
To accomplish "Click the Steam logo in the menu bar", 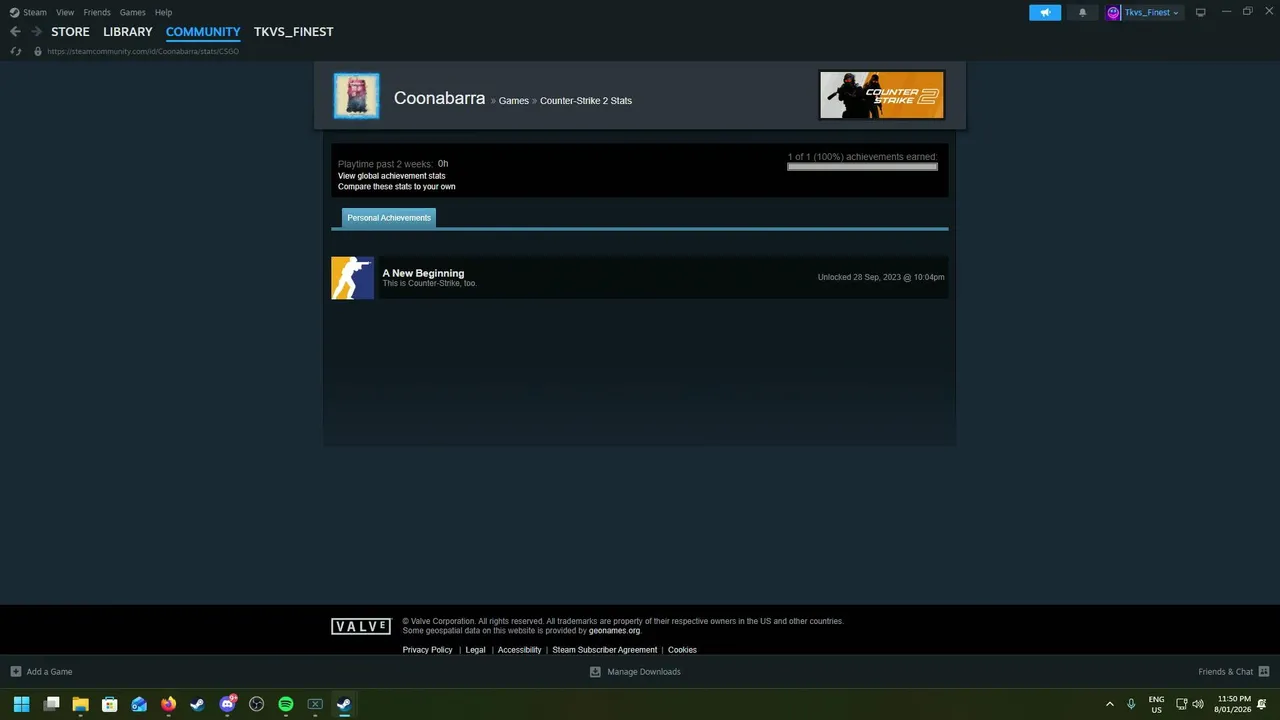I will tap(14, 12).
